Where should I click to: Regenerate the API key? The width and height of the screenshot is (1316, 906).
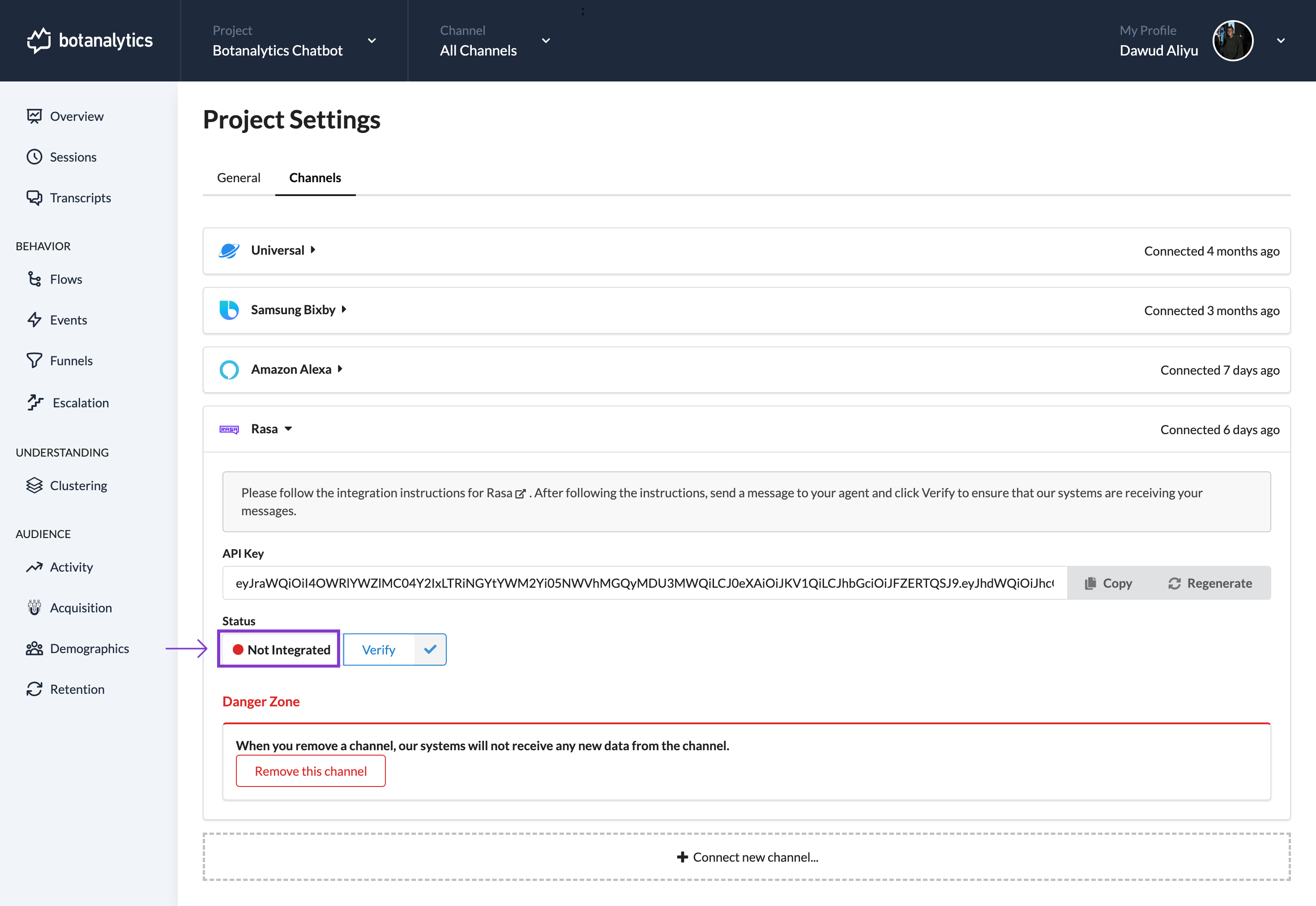click(x=1210, y=583)
